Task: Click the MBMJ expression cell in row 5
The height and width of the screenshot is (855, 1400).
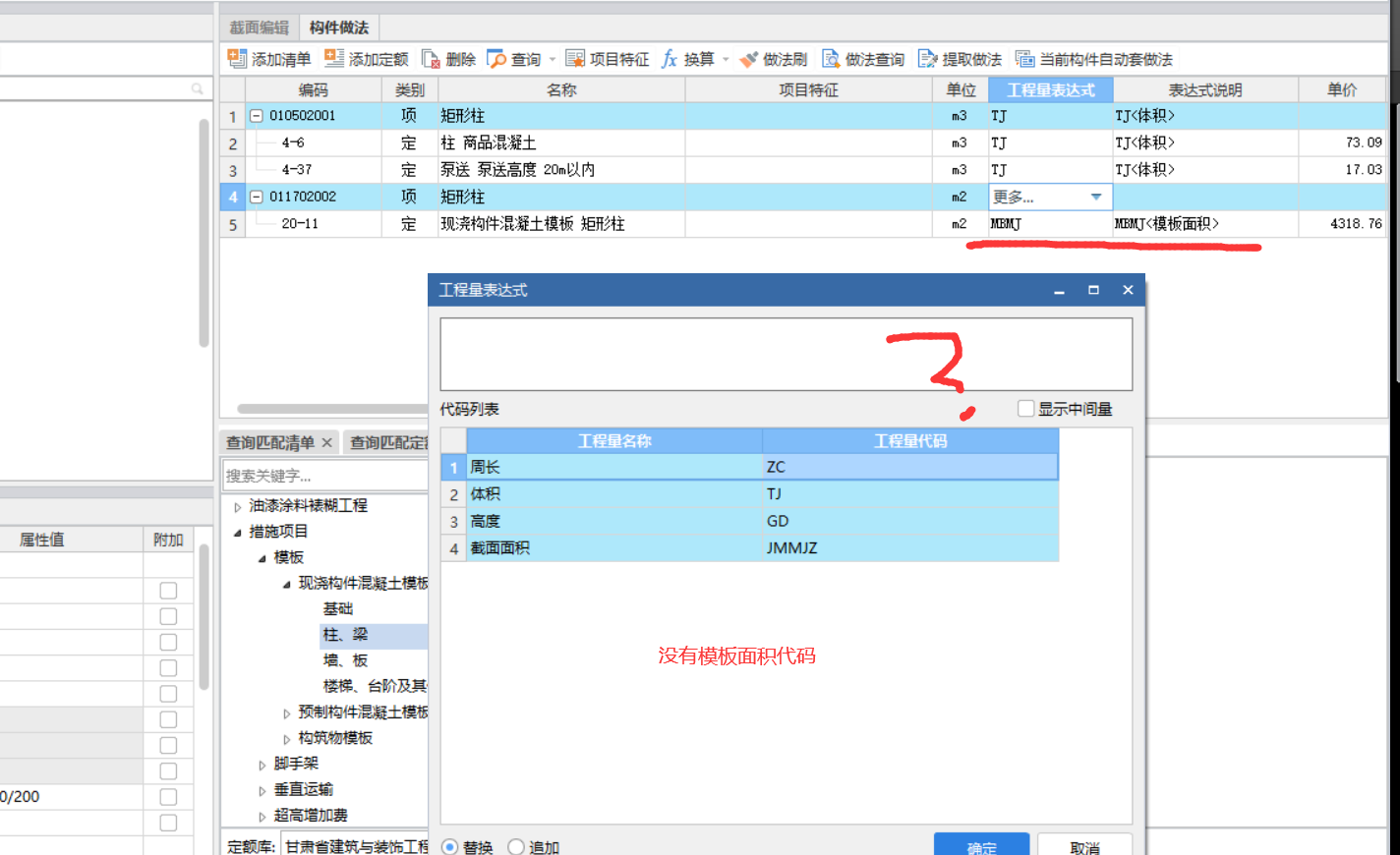Action: [1050, 224]
